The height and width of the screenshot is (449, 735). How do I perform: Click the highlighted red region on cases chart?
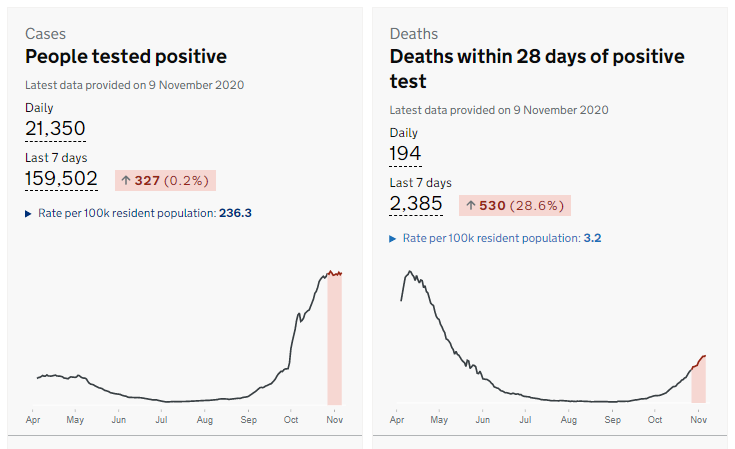[x=335, y=340]
